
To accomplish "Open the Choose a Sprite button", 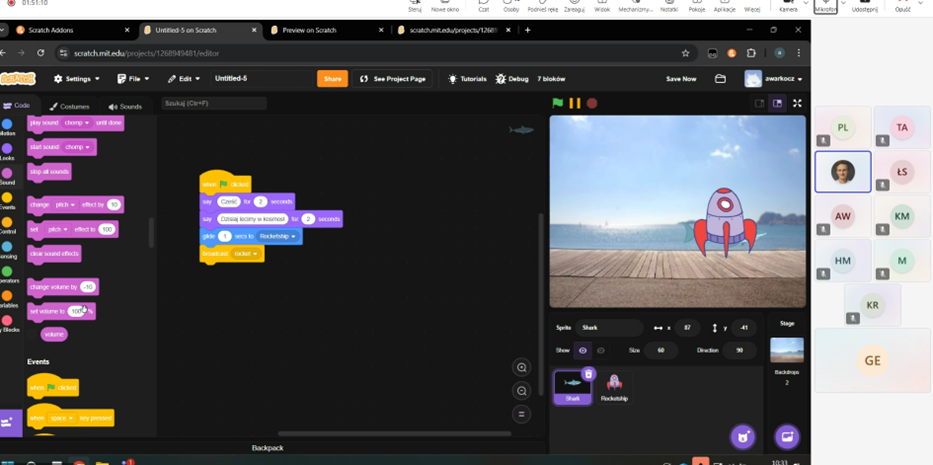I will (742, 436).
